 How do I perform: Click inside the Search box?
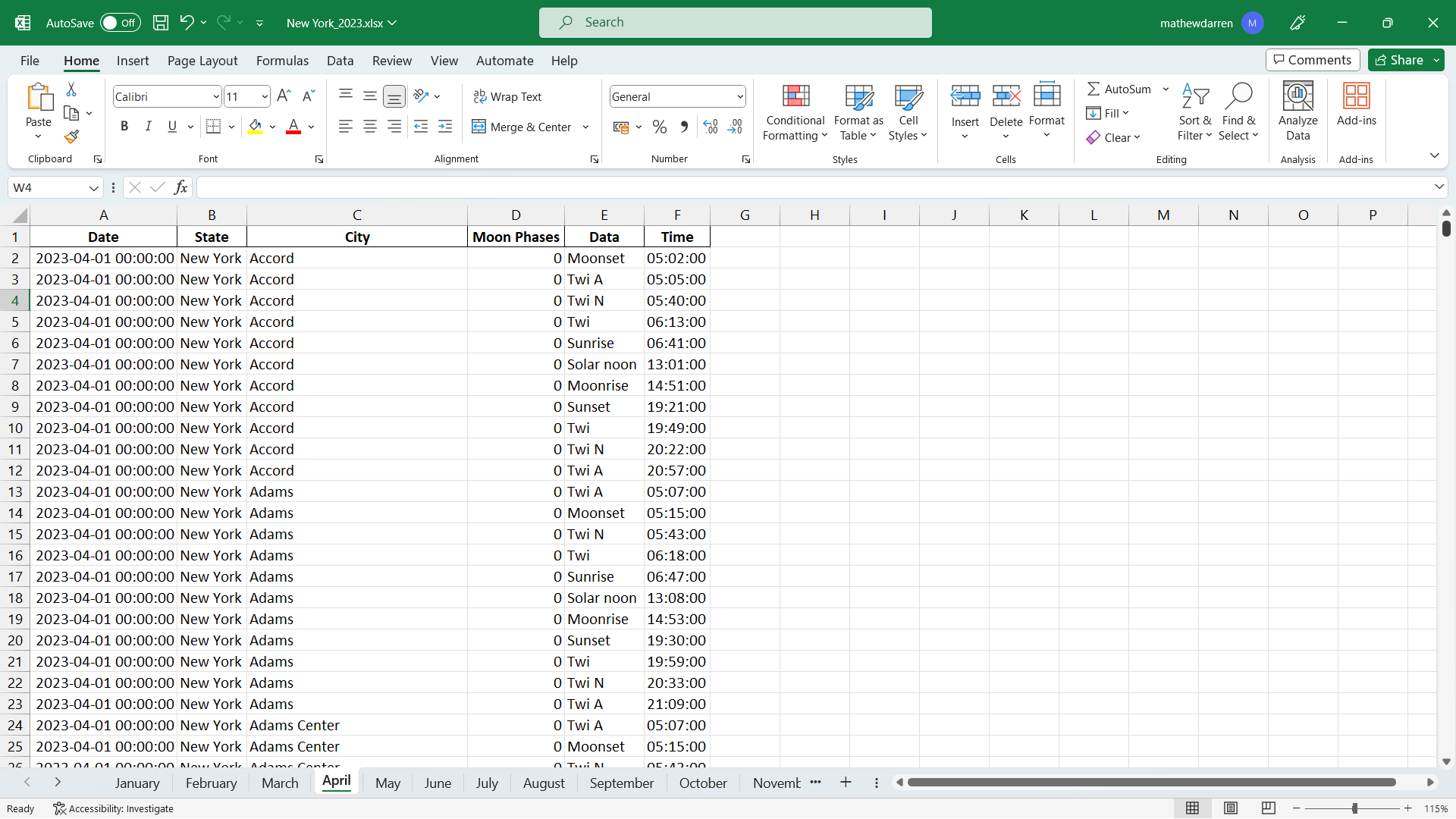735,23
